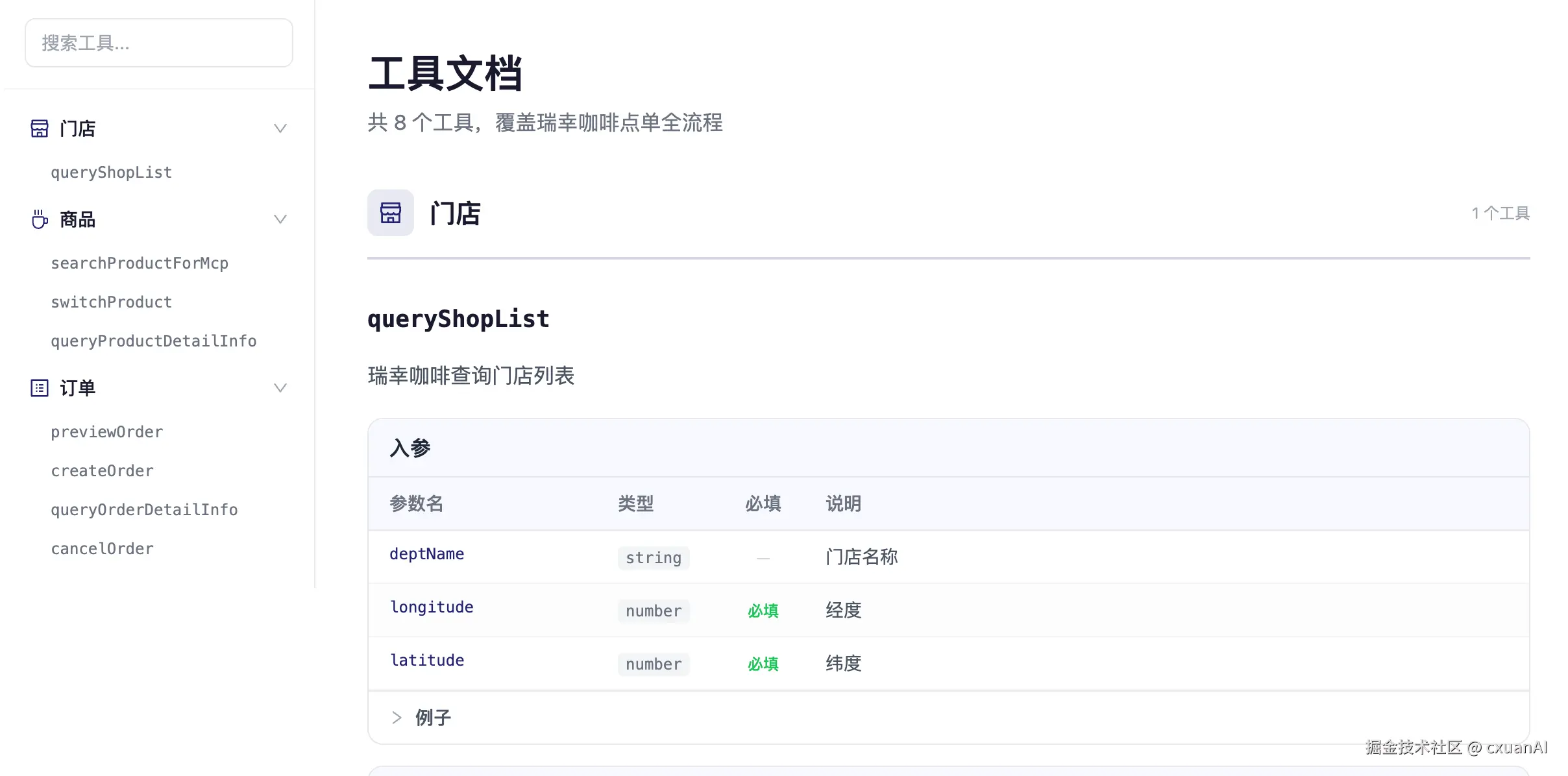Go to switchProduct tool doc

click(112, 302)
